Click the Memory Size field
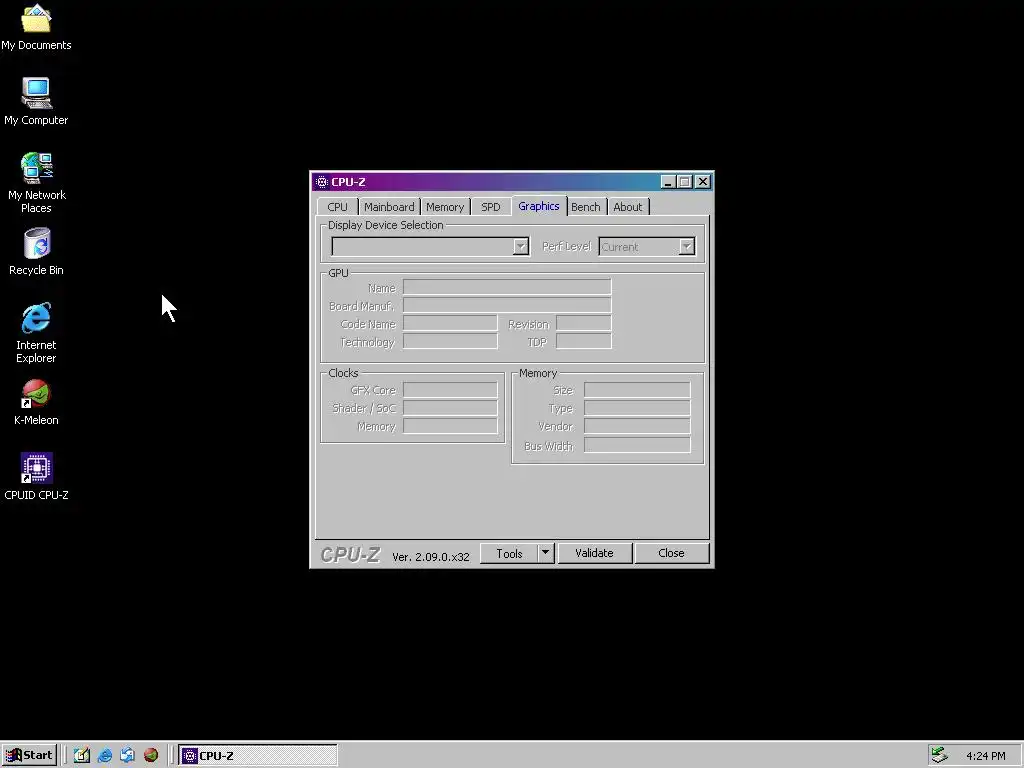 pyautogui.click(x=637, y=390)
